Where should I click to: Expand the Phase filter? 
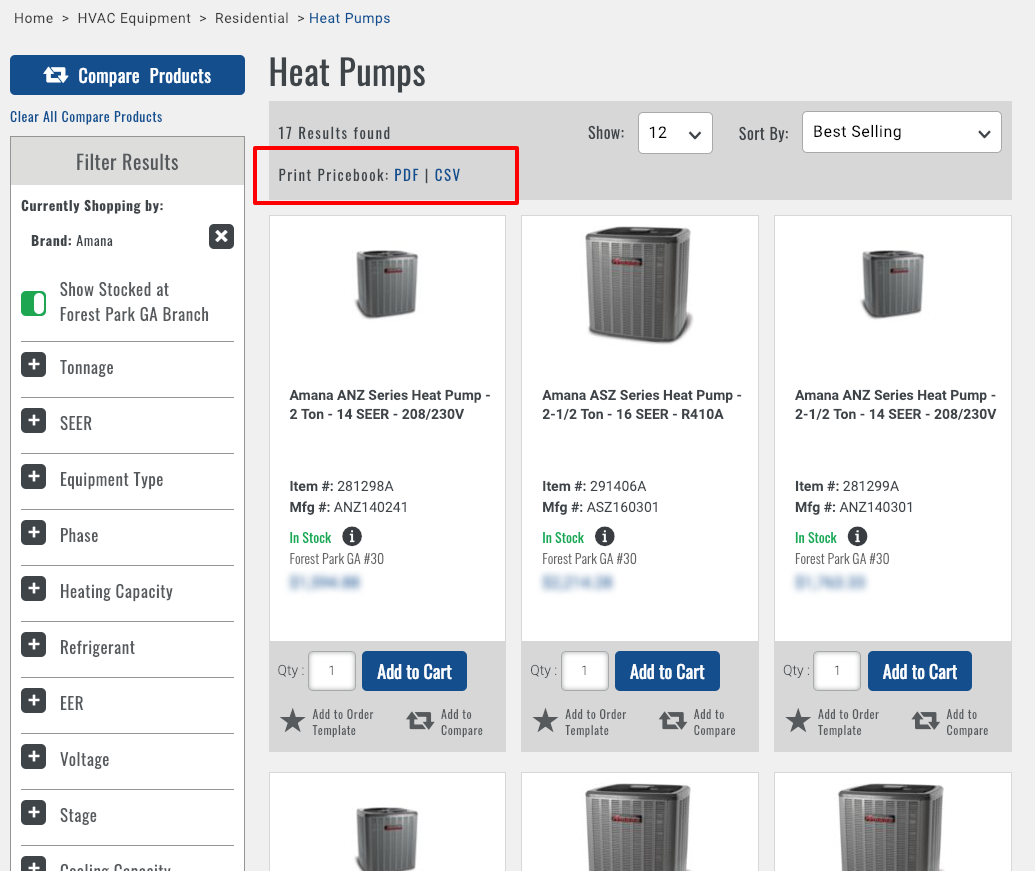coord(34,532)
